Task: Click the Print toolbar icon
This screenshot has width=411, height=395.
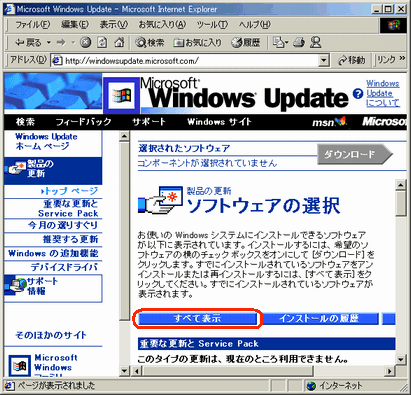Action: point(299,42)
